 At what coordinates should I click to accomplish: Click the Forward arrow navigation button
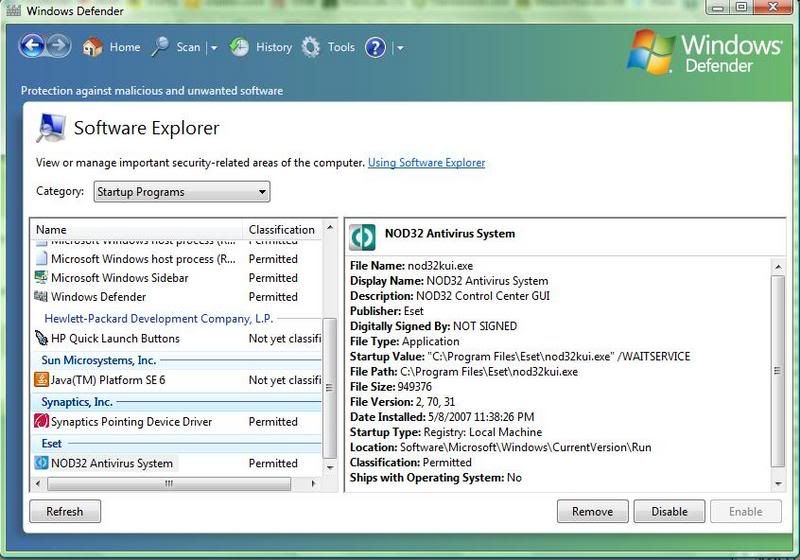pos(59,46)
